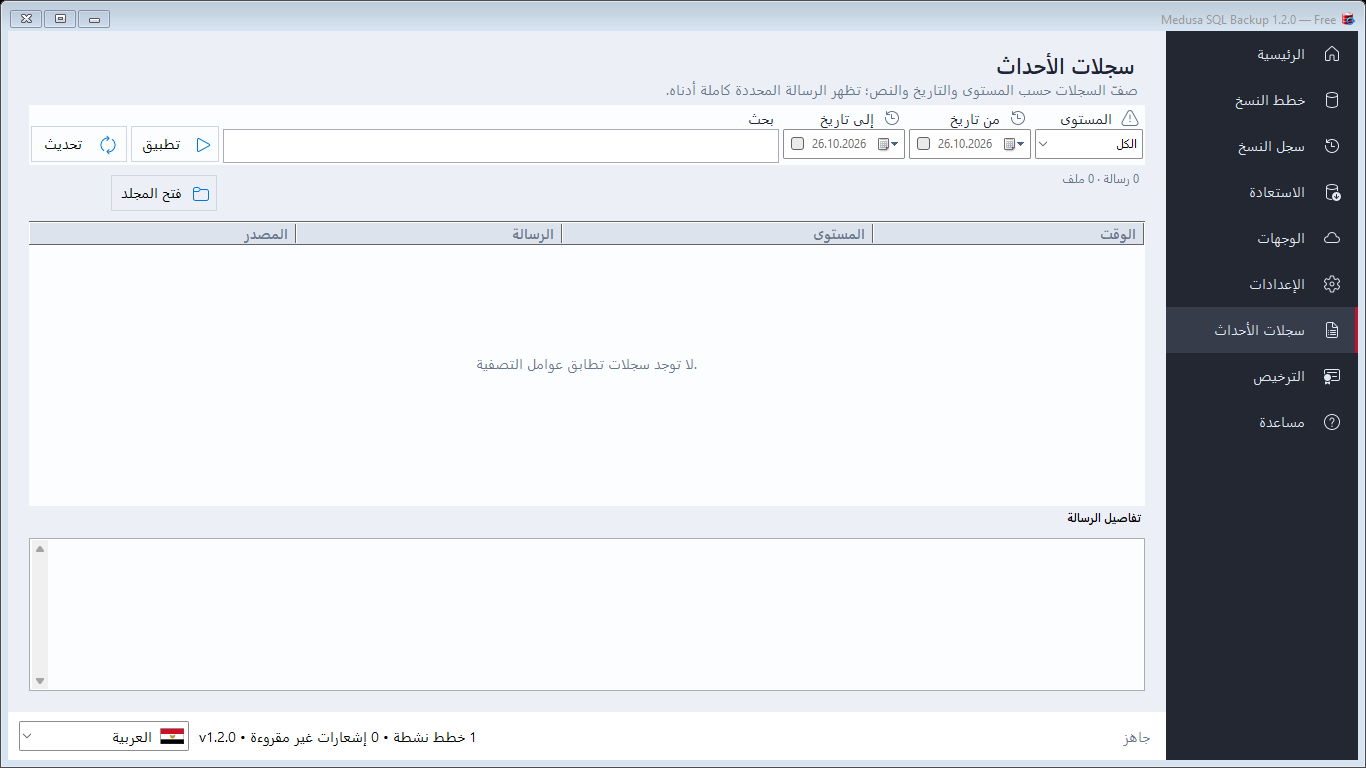Viewport: 1366px width, 768px height.
Task: Click the details box scrollbar down arrow
Action: point(40,681)
